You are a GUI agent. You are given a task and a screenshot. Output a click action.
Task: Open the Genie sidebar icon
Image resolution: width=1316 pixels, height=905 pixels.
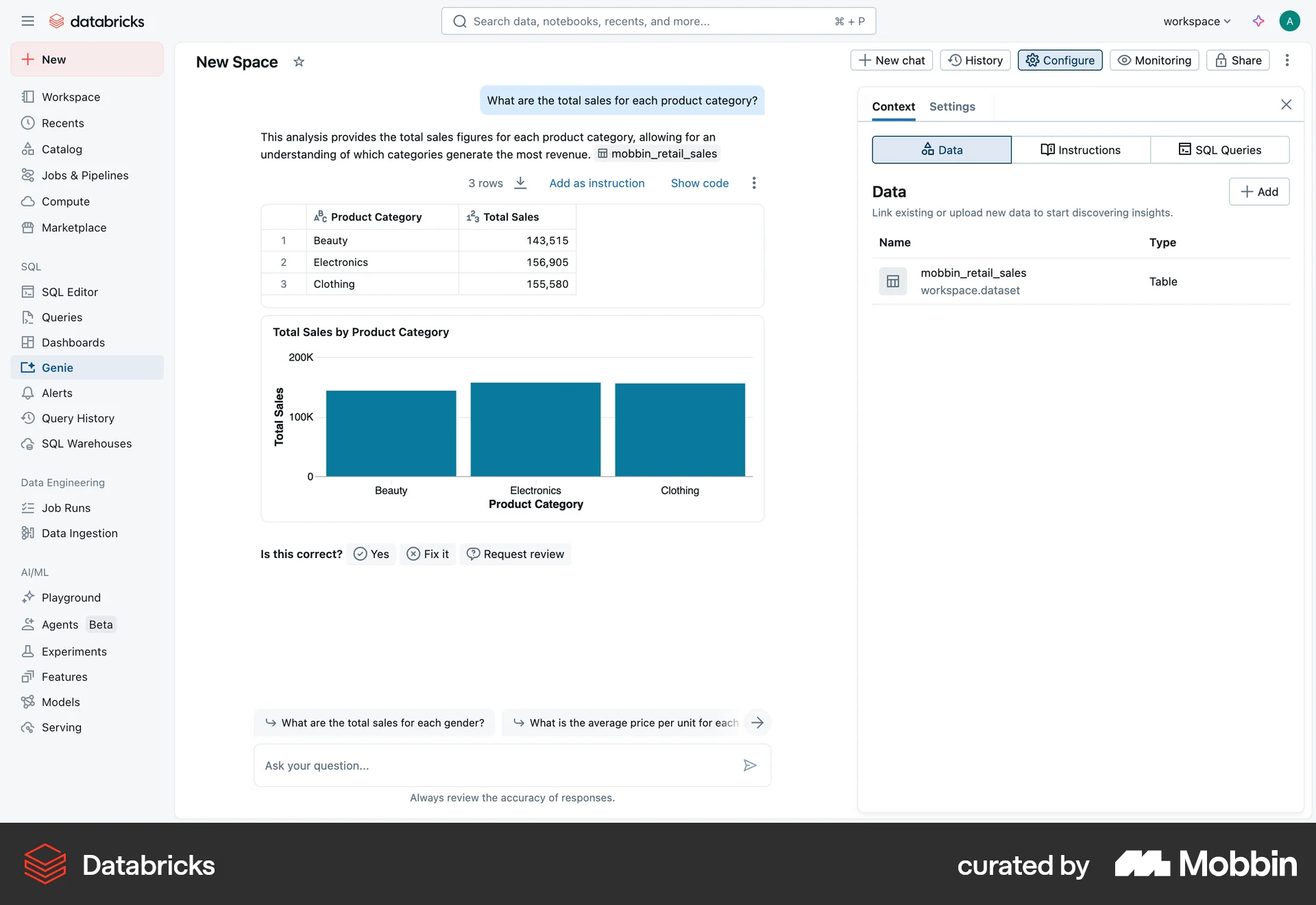point(29,367)
